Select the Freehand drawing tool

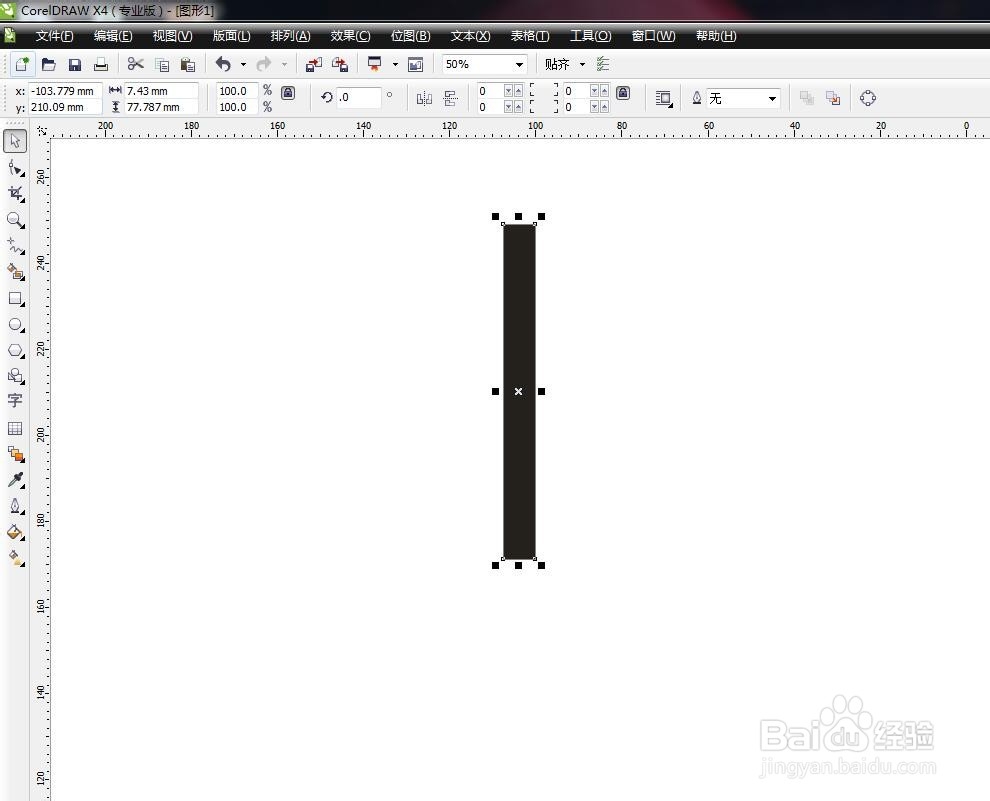coord(15,246)
